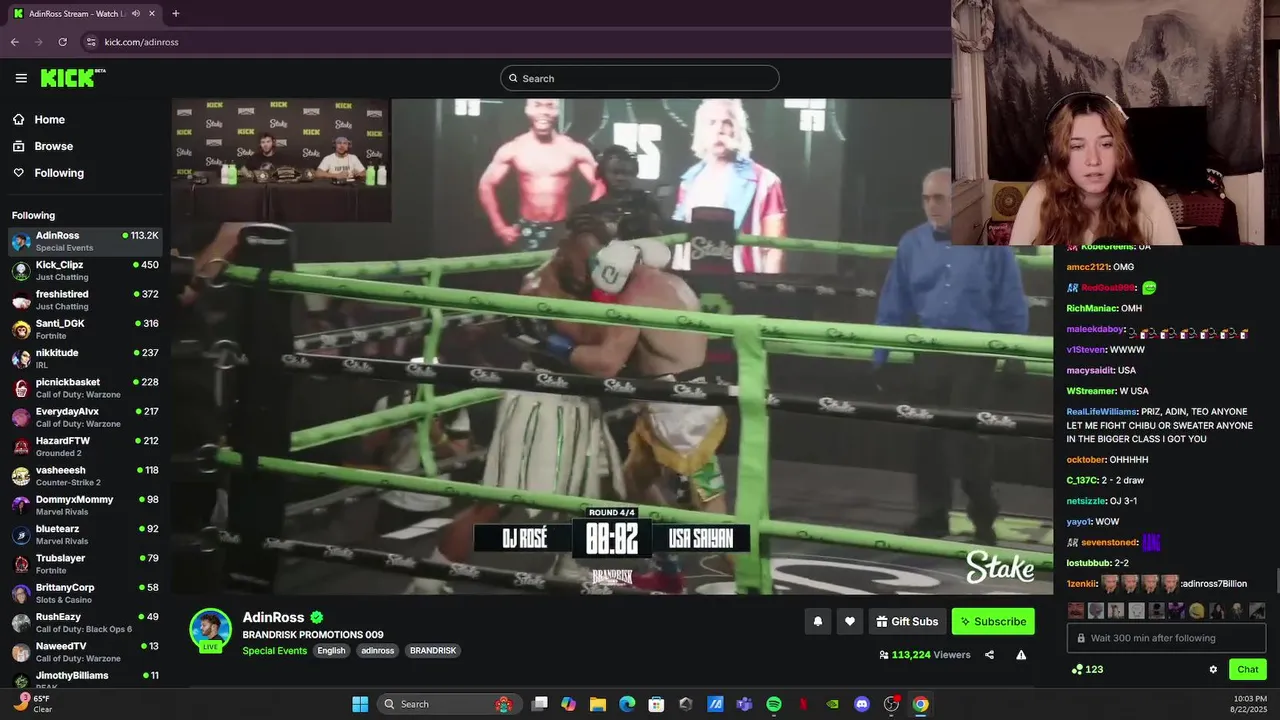Open Santi_DGK Fortnite channel

click(x=85, y=329)
